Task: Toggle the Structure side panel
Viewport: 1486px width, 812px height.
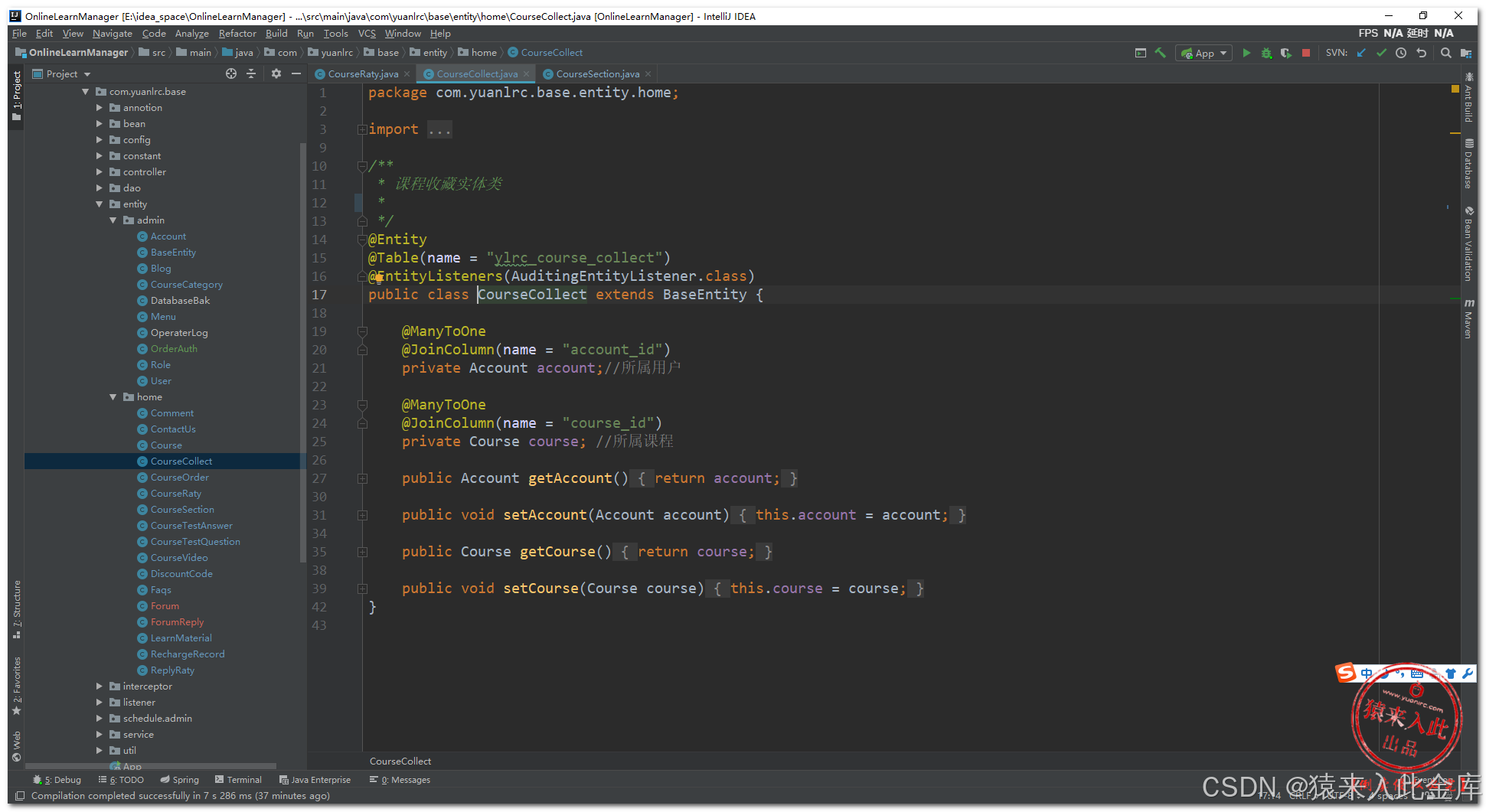Action: pyautogui.click(x=17, y=609)
